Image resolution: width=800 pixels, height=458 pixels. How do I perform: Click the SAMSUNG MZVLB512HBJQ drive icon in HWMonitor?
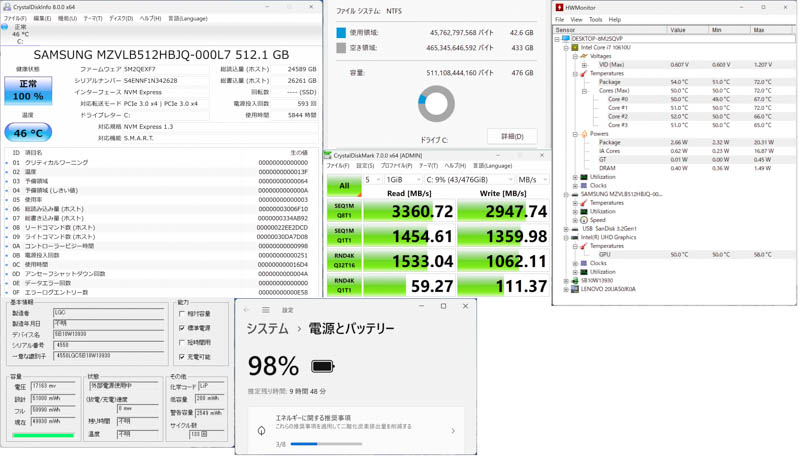pos(574,194)
